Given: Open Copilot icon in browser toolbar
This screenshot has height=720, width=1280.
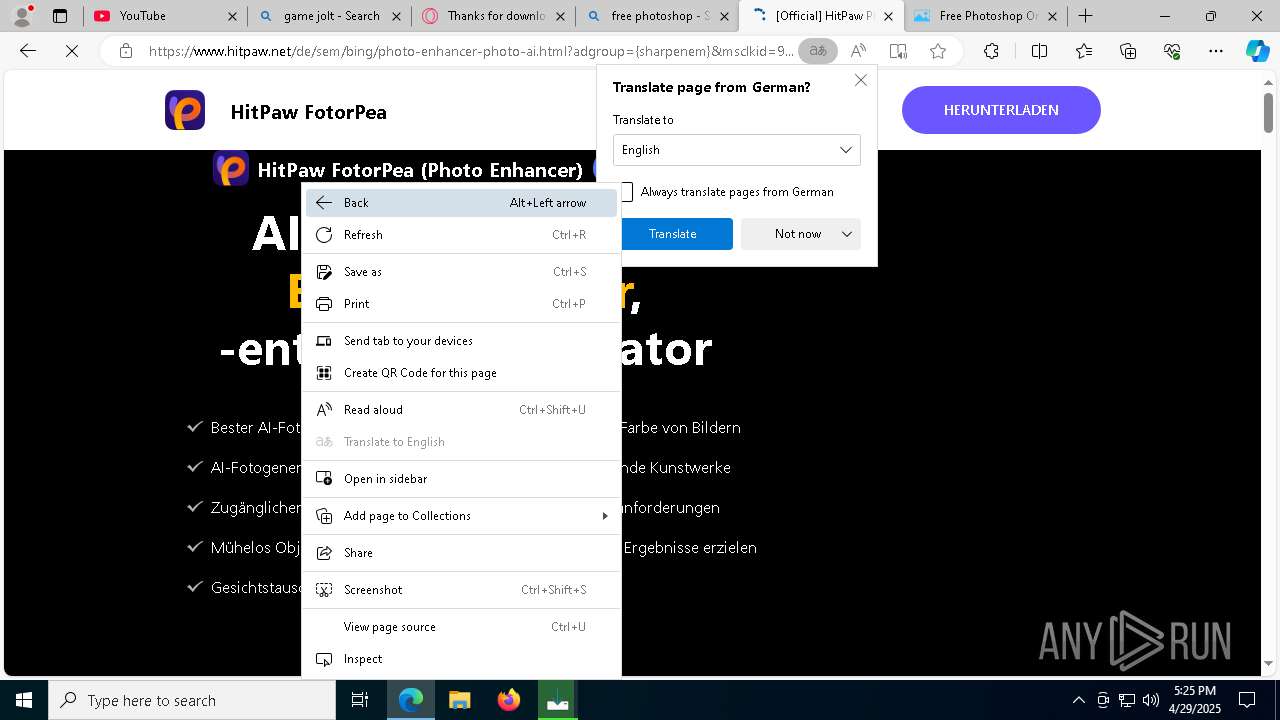Looking at the screenshot, I should pos(1257,51).
